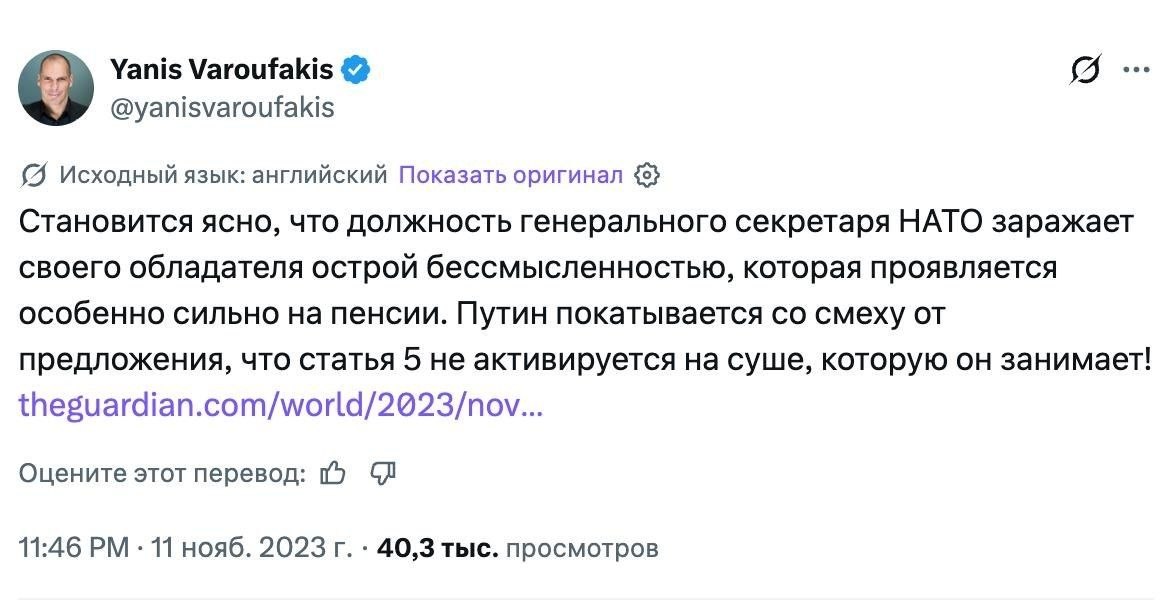Rate the translation with thumbs down
The height and width of the screenshot is (616, 1176).
click(384, 473)
